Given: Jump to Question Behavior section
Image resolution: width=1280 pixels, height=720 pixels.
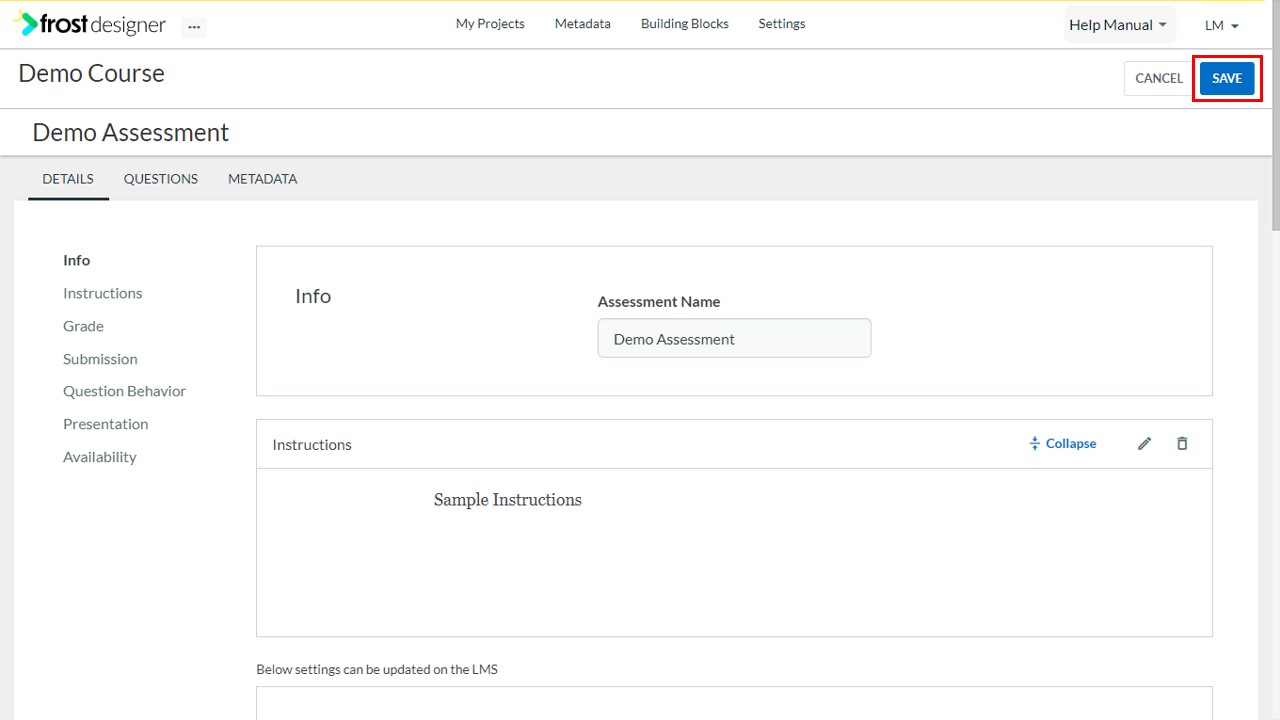Looking at the screenshot, I should pyautogui.click(x=124, y=391).
